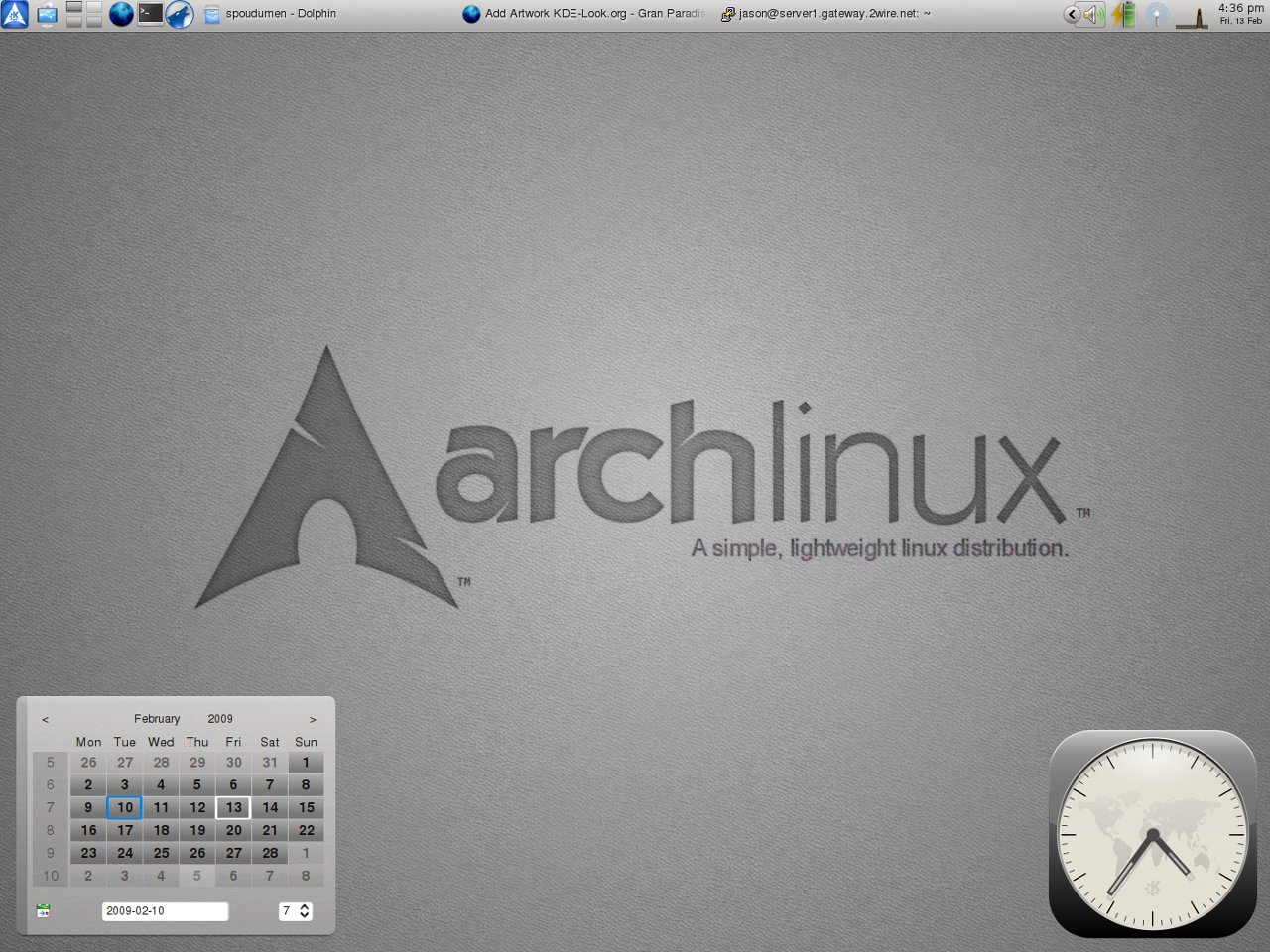The image size is (1270, 952).
Task: Open the volume speaker tray icon
Action: 1092,14
